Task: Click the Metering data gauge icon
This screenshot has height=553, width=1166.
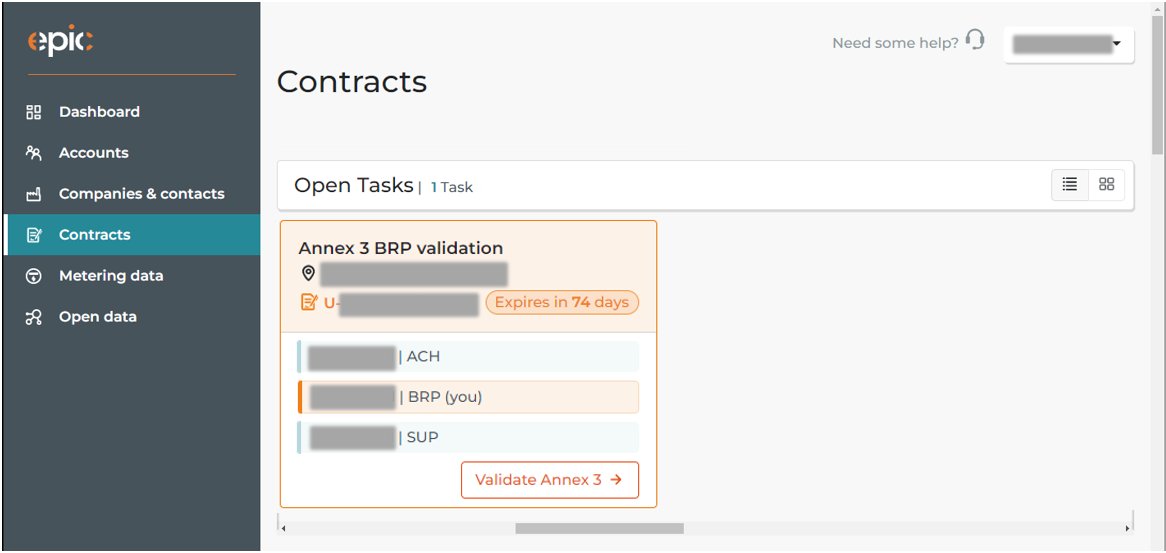Action: tap(33, 276)
